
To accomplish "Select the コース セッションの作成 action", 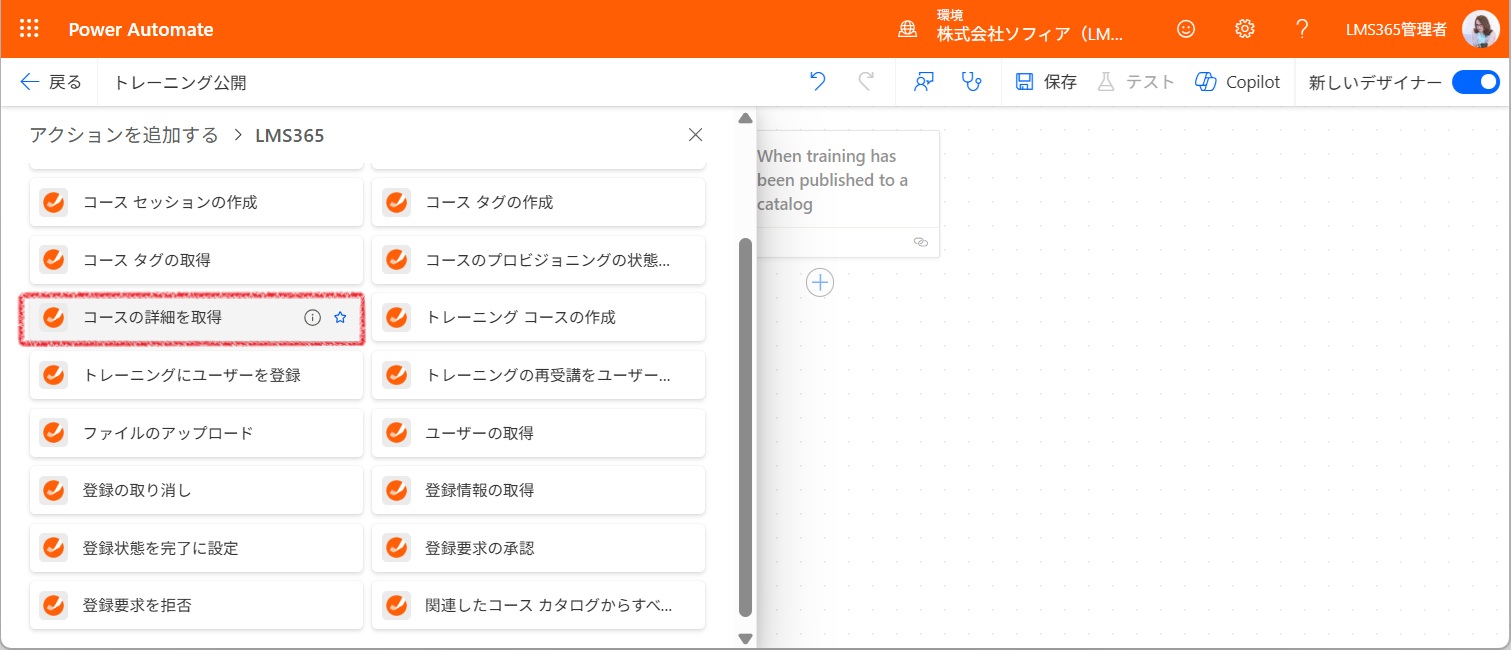I will coord(196,202).
